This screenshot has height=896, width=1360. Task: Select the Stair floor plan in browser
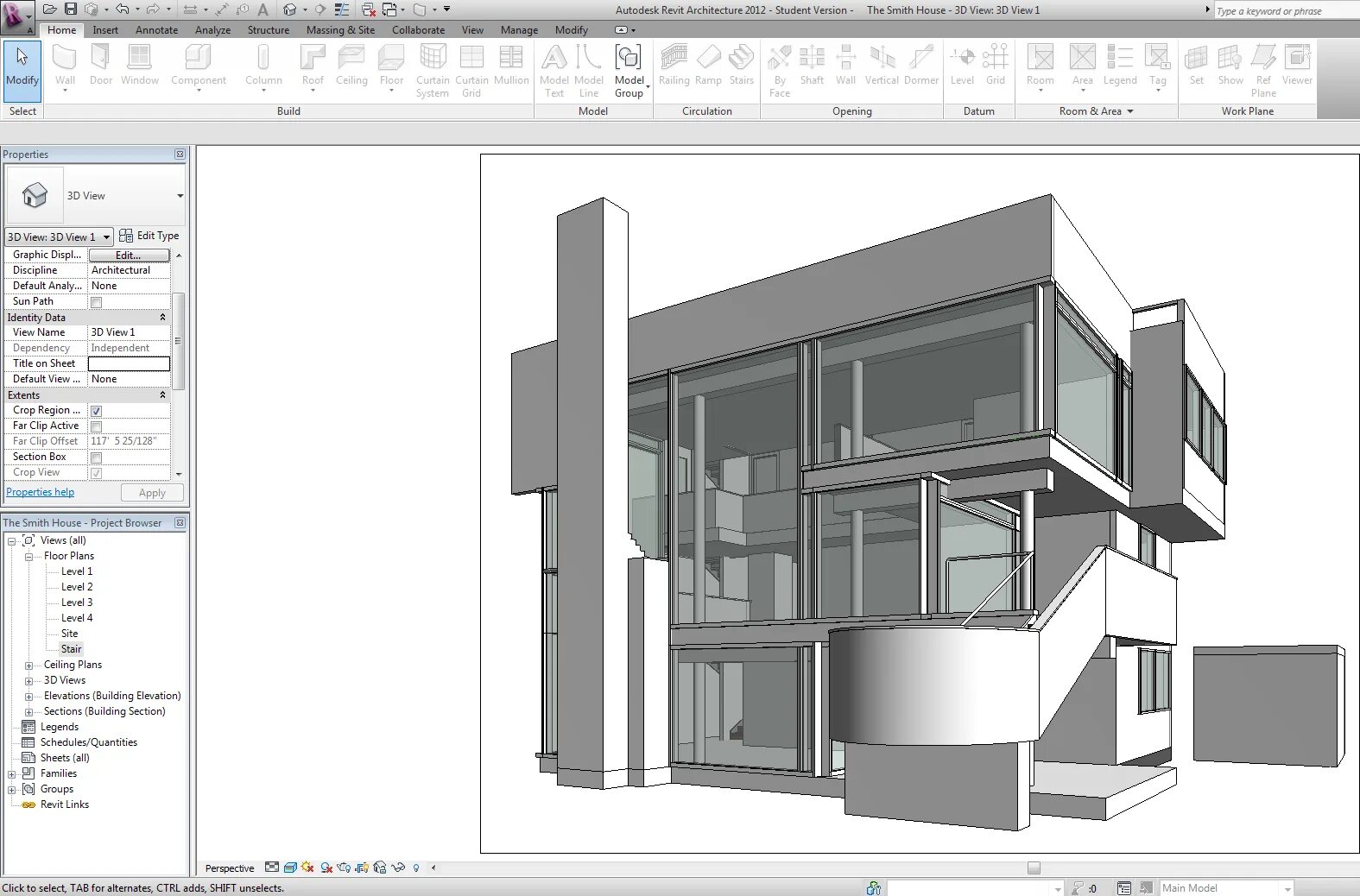click(x=71, y=649)
